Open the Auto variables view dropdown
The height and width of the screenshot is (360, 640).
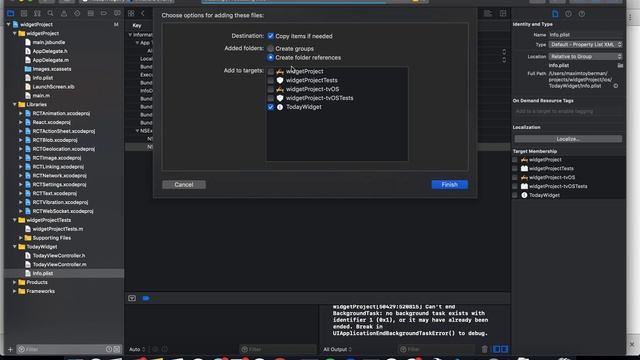[x=137, y=349]
